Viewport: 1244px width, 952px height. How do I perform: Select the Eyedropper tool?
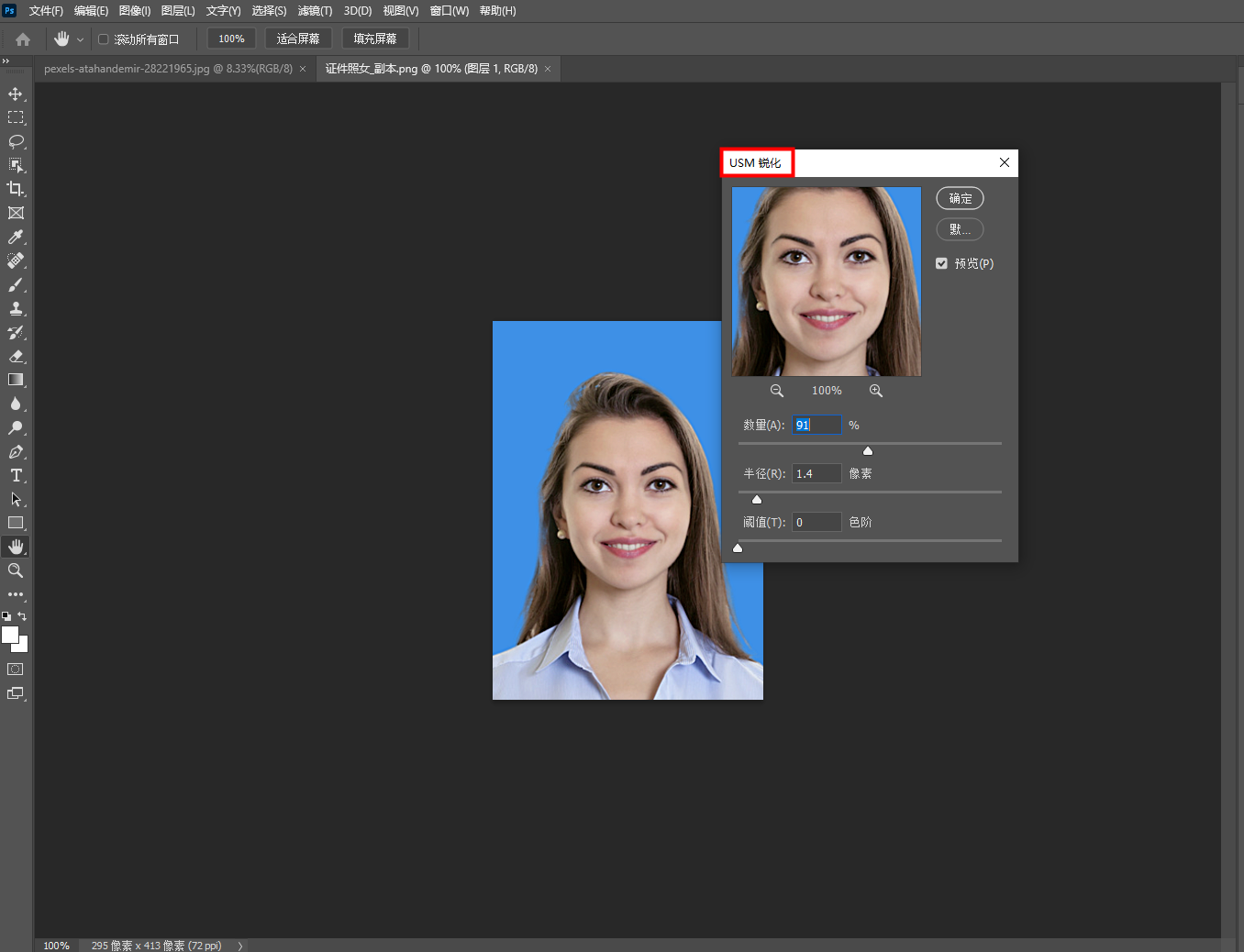[16, 237]
